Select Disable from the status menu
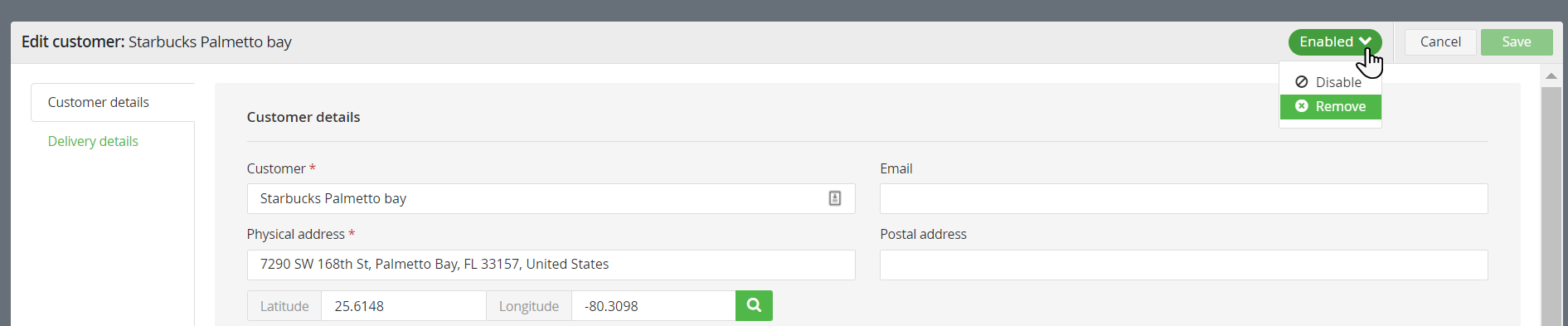This screenshot has width=1568, height=326. coord(1330,82)
